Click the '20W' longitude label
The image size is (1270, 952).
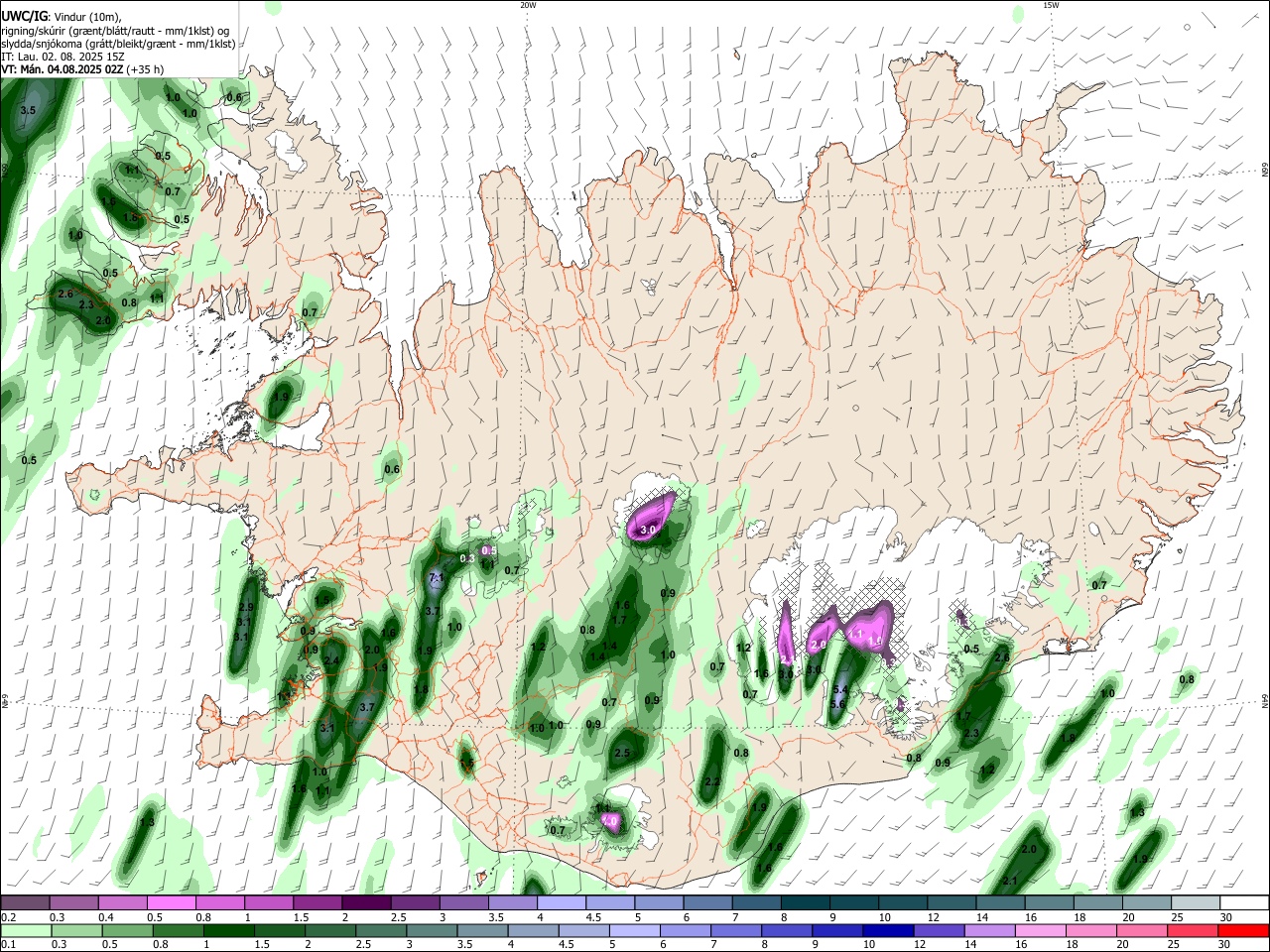[528, 5]
